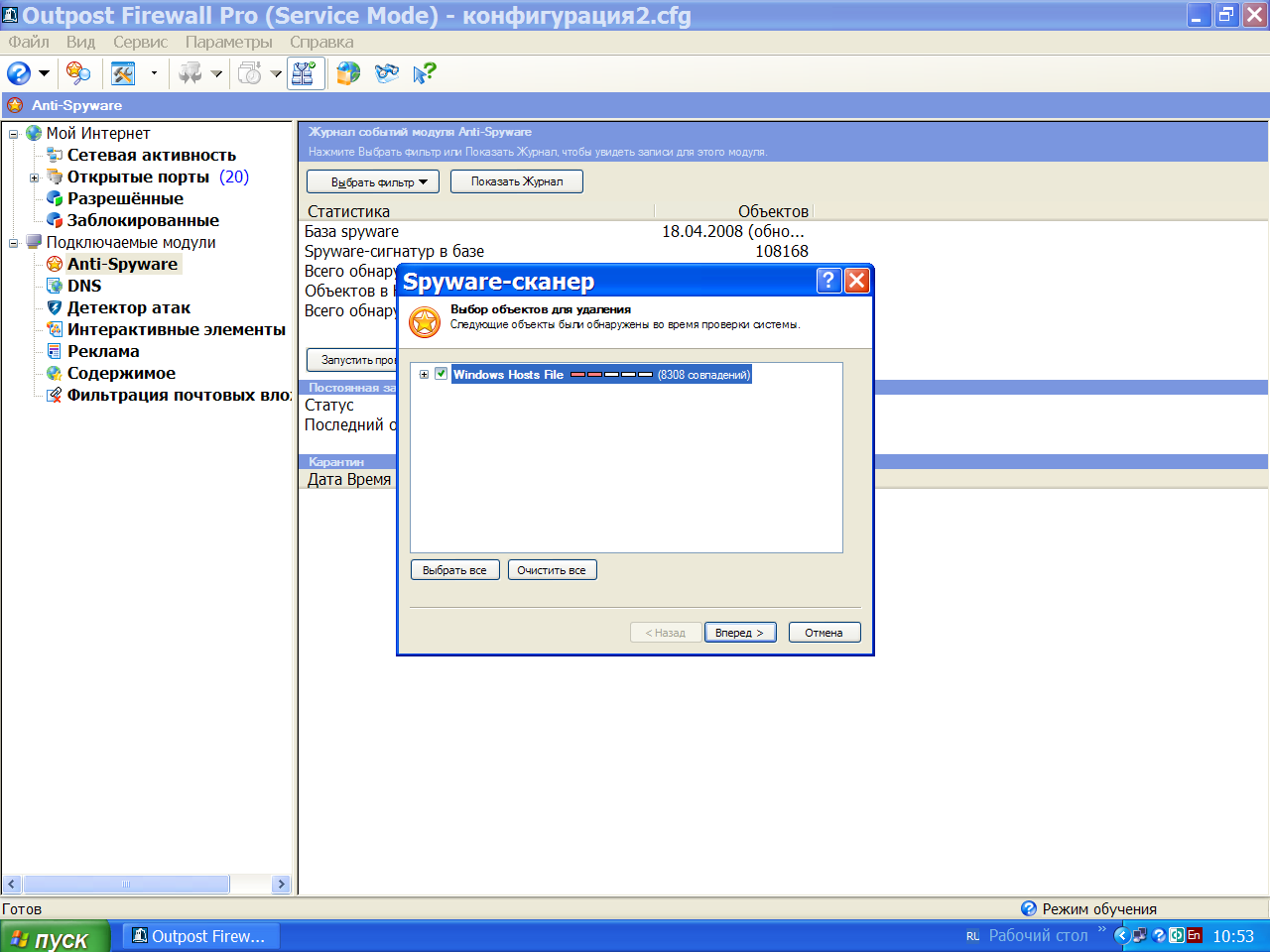The height and width of the screenshot is (952, 1270).
Task: Collapse the Мой Интернет tree node
Action: pos(14,134)
